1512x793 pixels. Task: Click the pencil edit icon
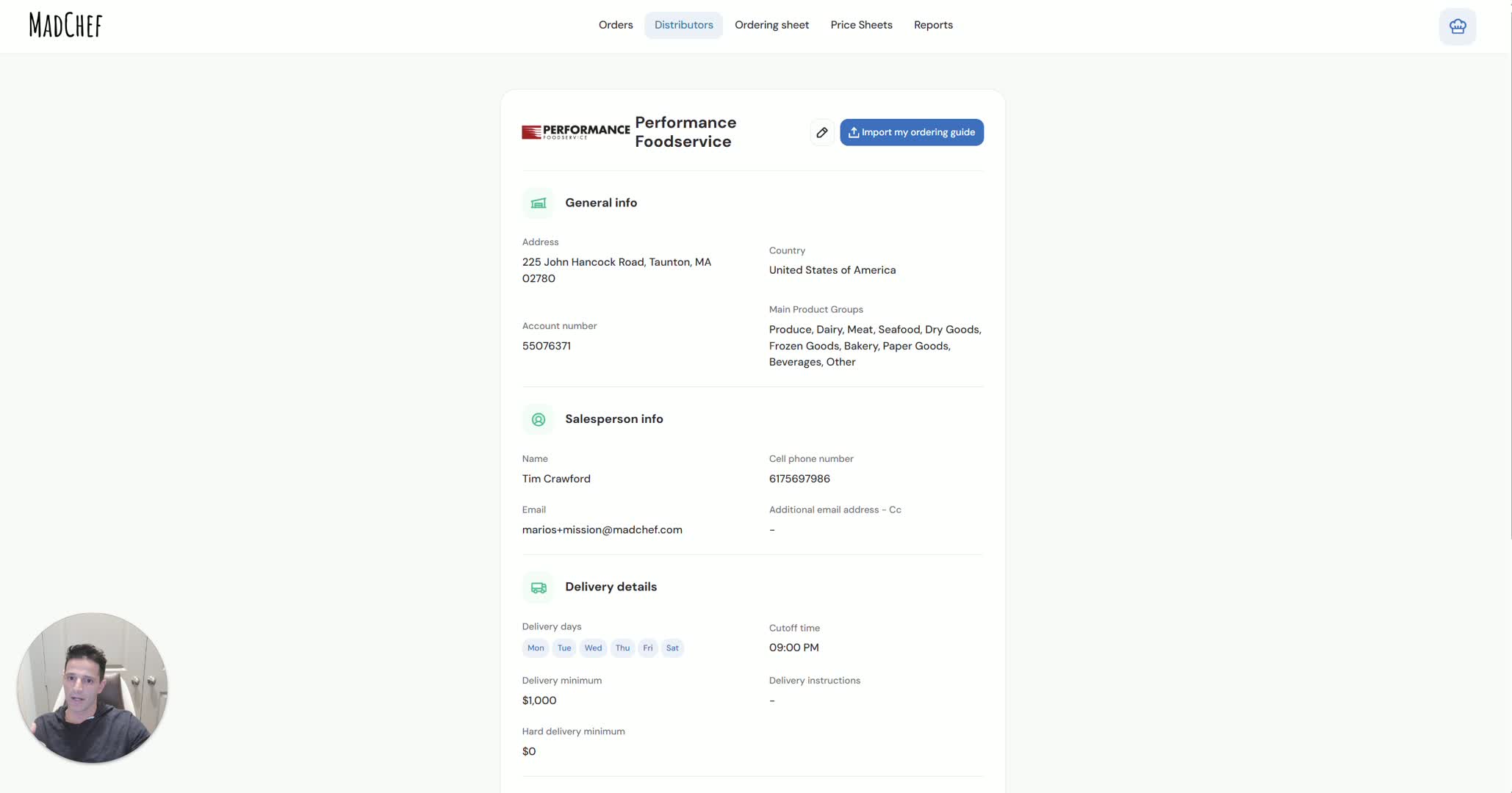[822, 132]
